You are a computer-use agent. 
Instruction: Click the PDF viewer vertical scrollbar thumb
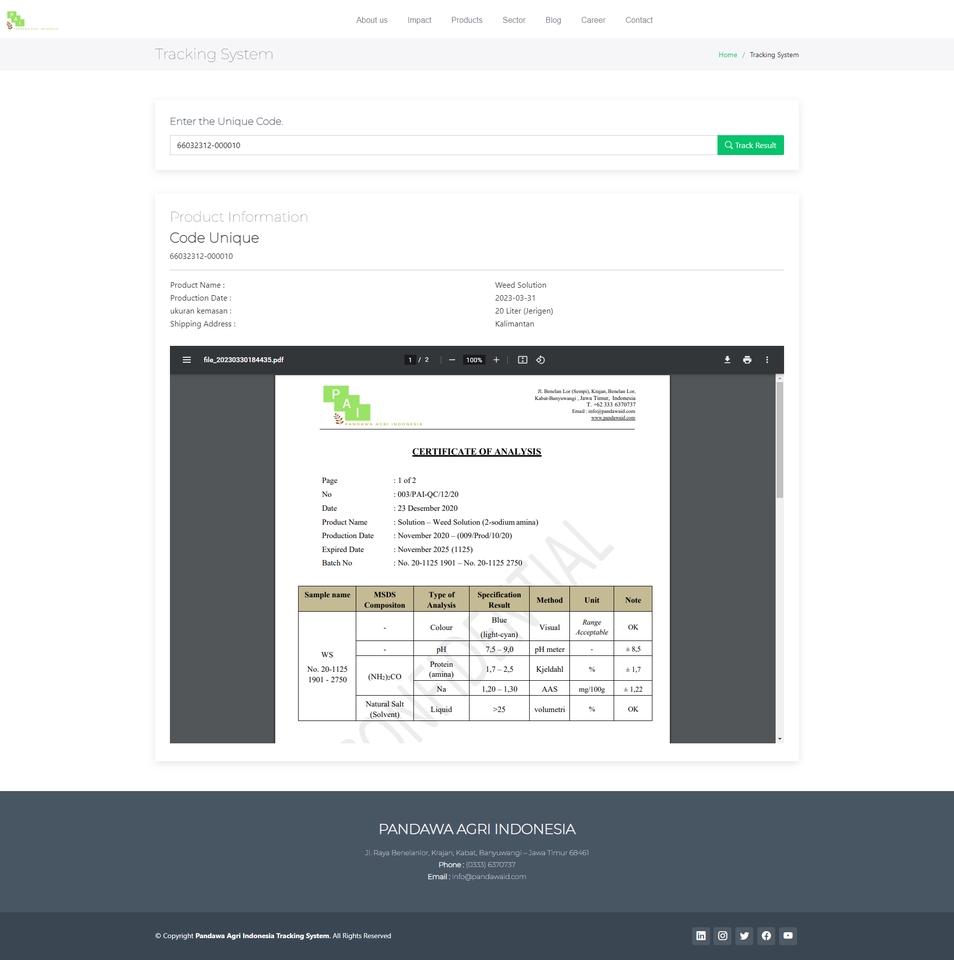[779, 440]
